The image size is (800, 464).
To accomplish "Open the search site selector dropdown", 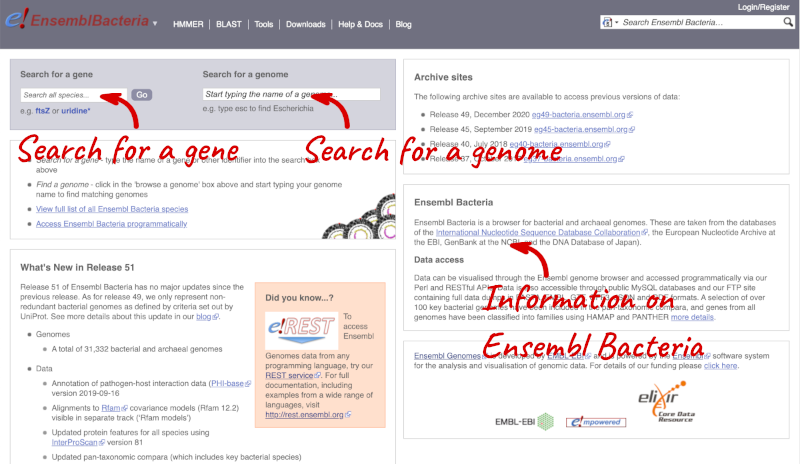I will 610,22.
